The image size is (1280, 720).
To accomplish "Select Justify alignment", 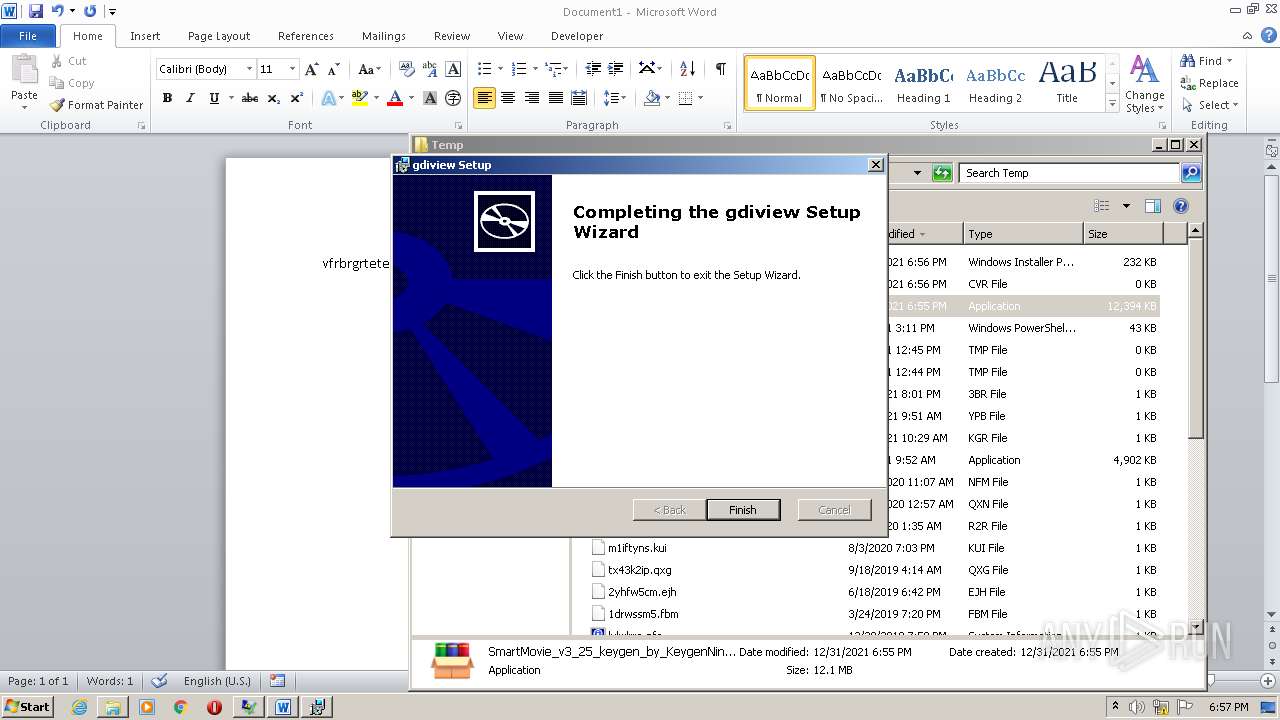I will pyautogui.click(x=555, y=98).
